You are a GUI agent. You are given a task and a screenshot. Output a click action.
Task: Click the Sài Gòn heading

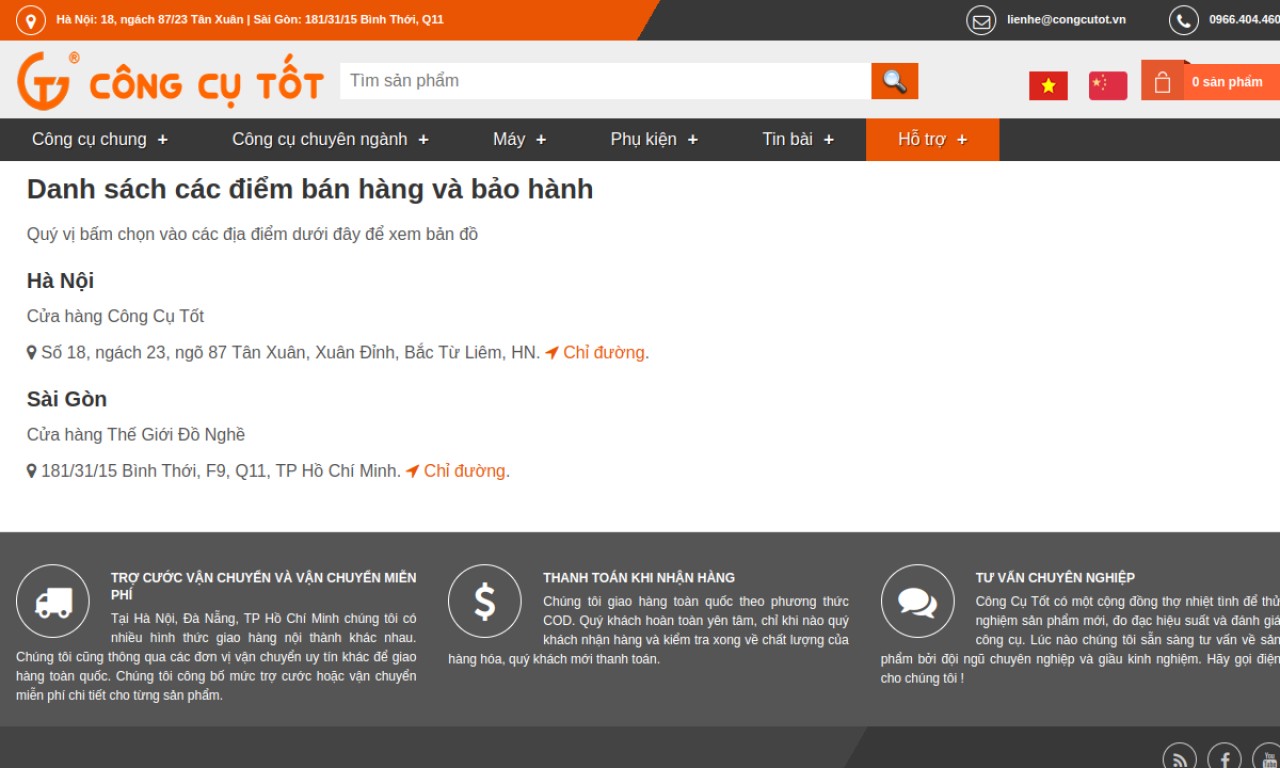pyautogui.click(x=67, y=399)
